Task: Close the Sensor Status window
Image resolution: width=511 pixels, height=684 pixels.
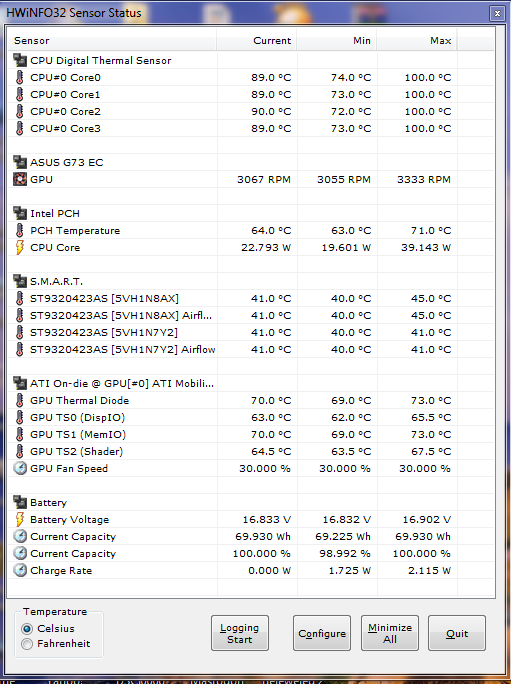Action: click(x=497, y=14)
